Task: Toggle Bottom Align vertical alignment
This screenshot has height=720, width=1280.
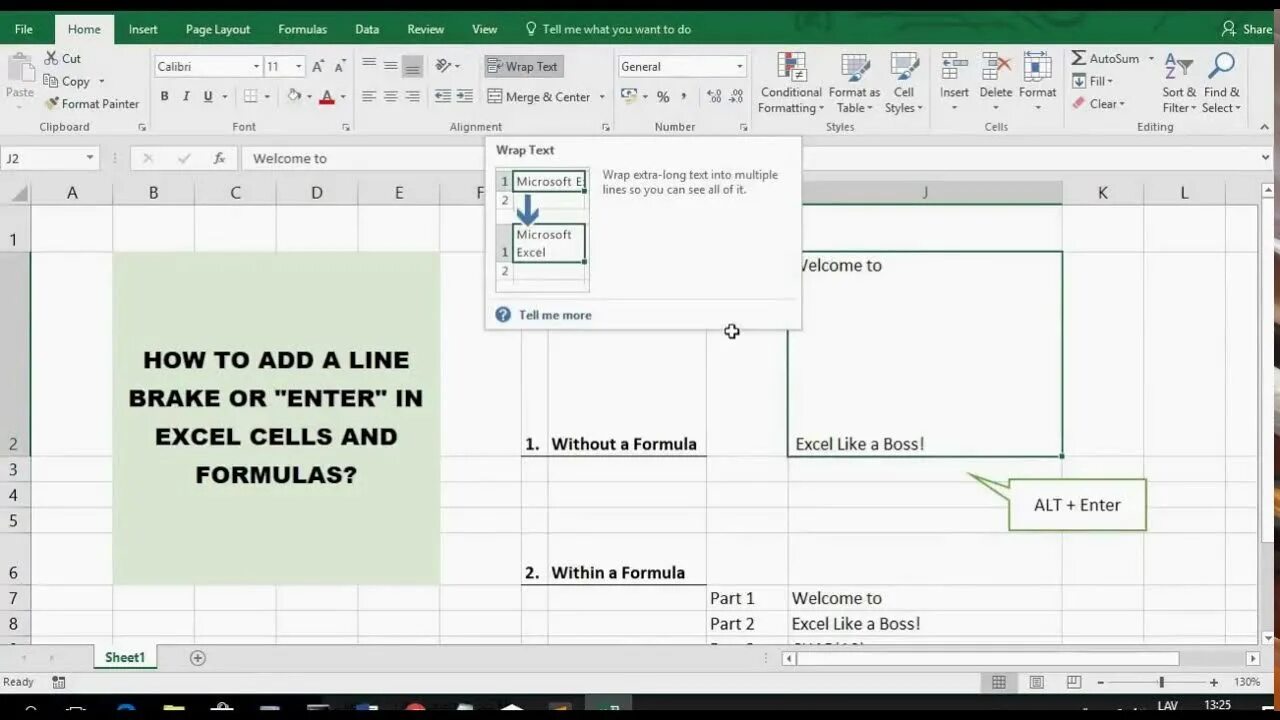Action: (x=412, y=66)
